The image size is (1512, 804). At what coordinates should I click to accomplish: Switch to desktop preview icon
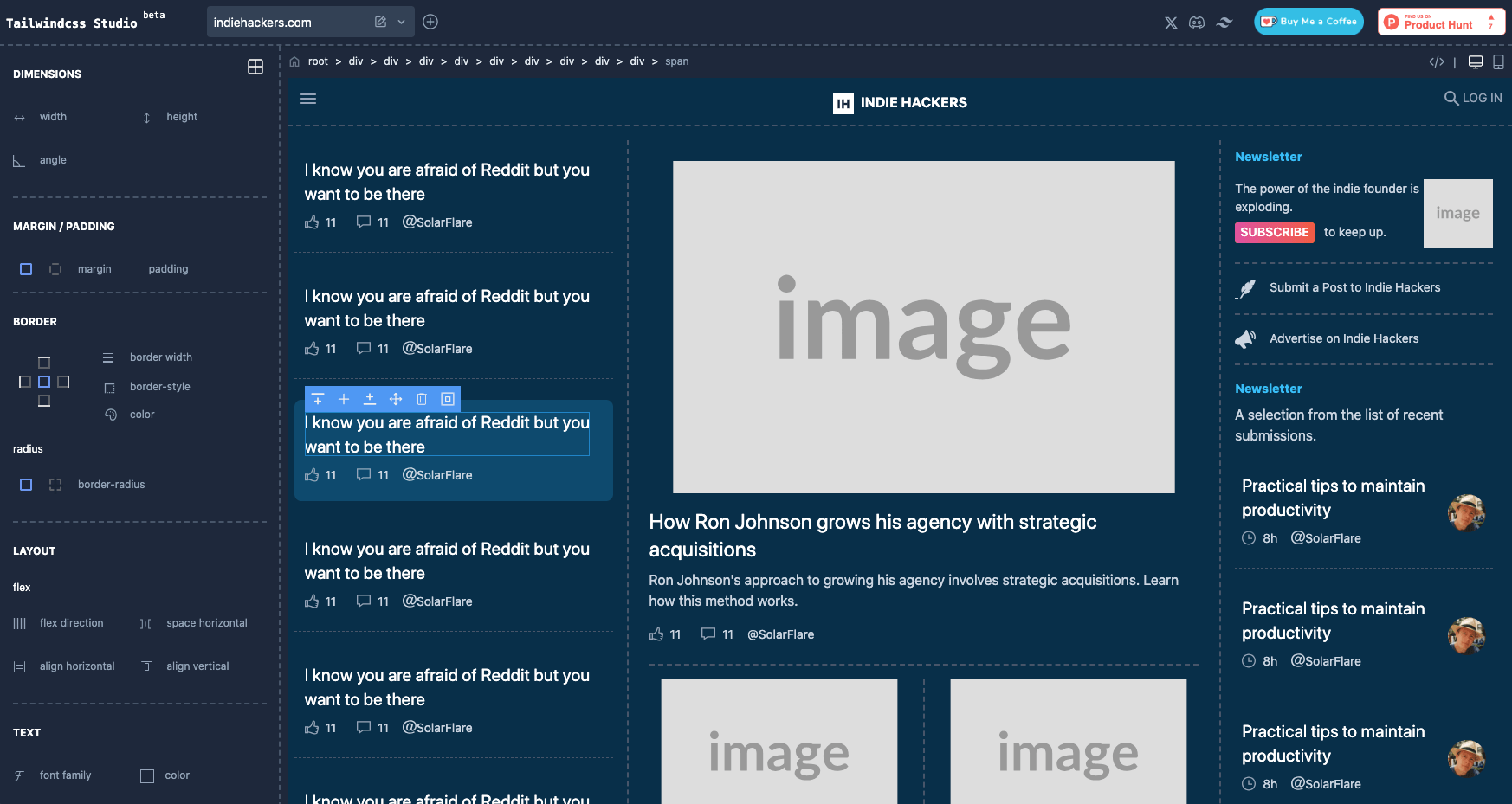point(1476,61)
